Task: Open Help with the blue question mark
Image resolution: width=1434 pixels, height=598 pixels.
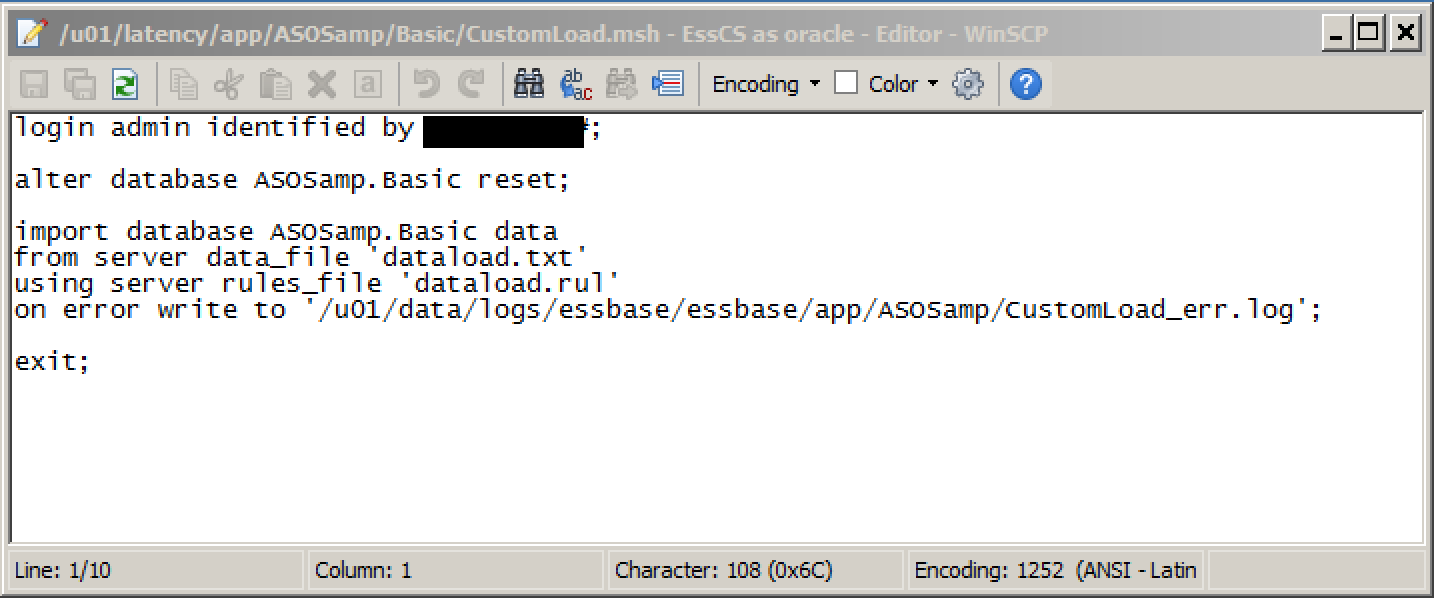Action: pyautogui.click(x=1026, y=84)
